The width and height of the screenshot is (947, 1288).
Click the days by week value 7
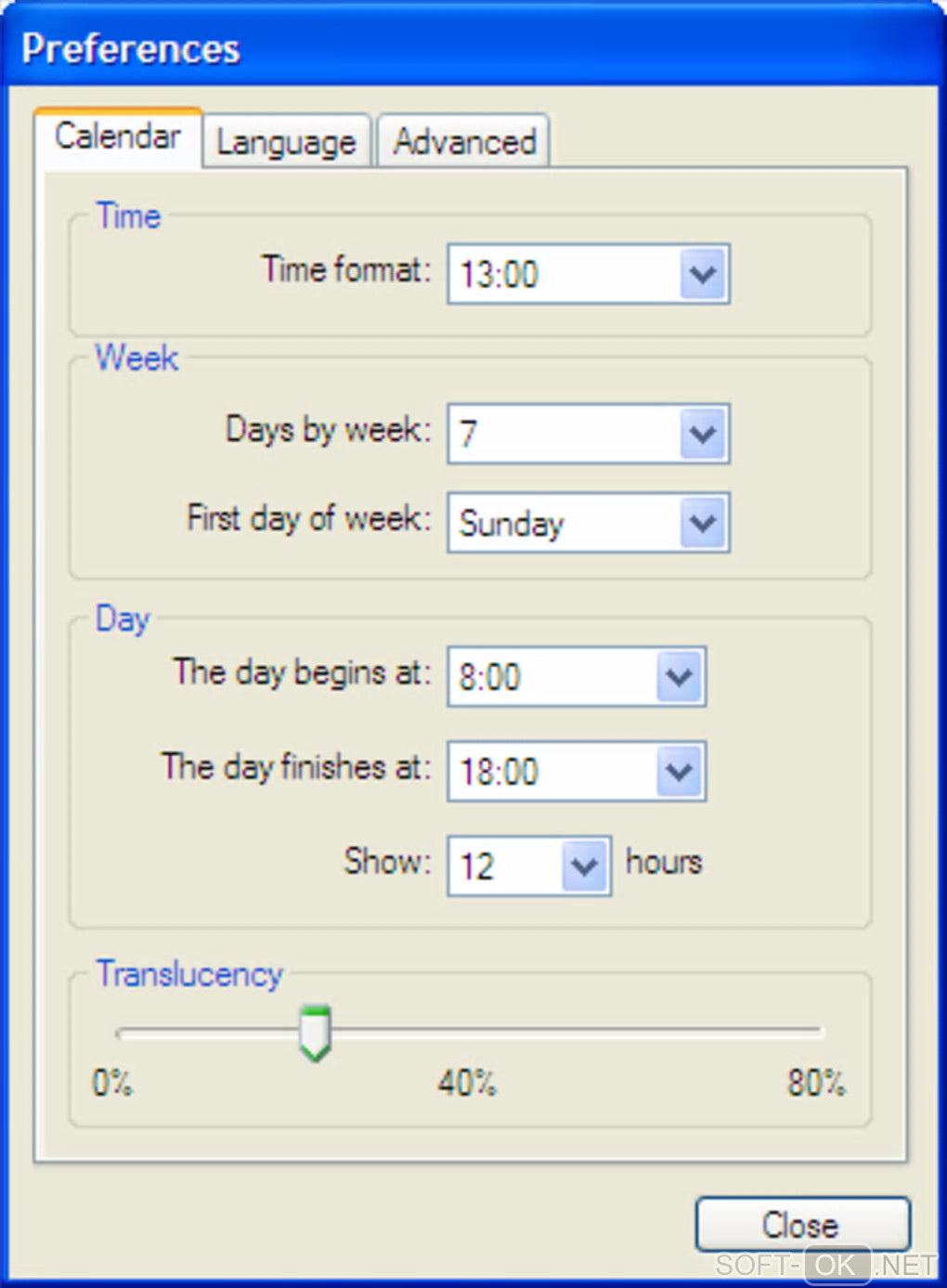563,434
